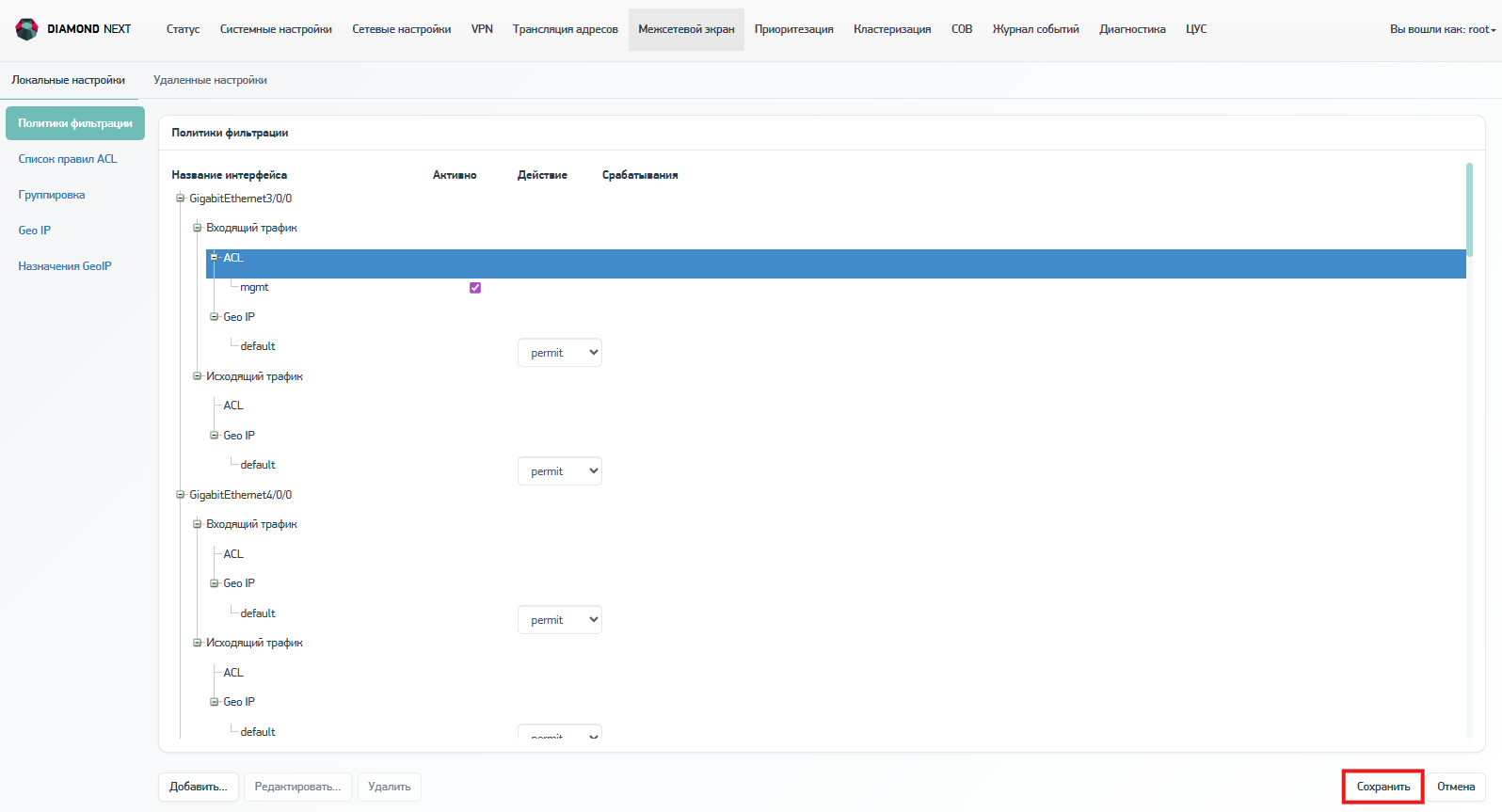Open Кластеризация section
The width and height of the screenshot is (1502, 812).
(892, 29)
